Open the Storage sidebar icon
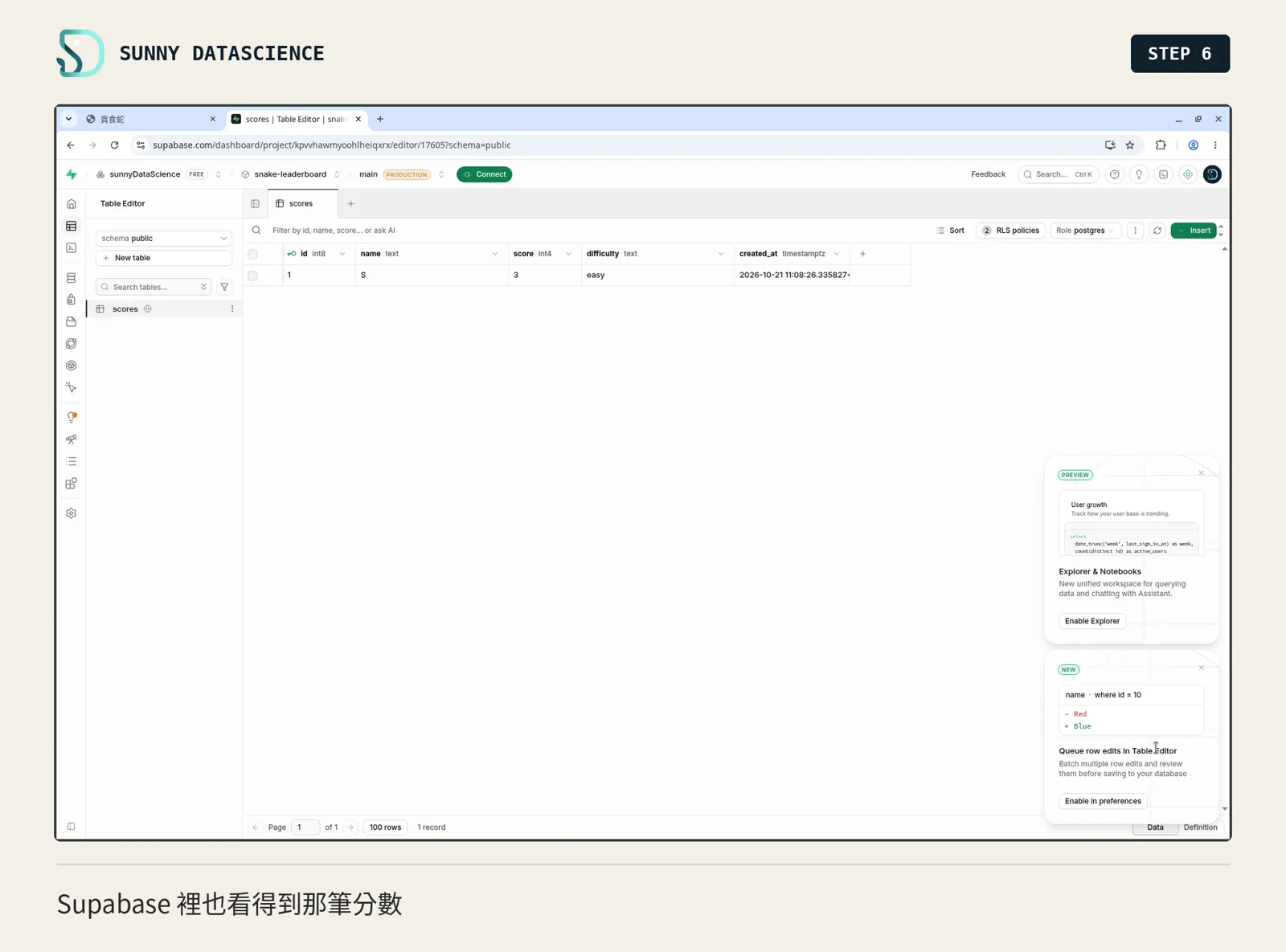Viewport: 1286px width, 952px height. click(72, 321)
